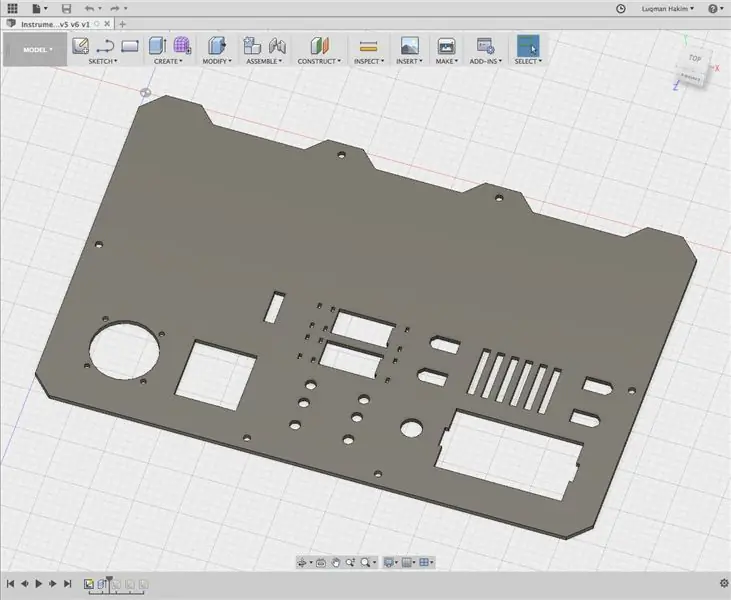This screenshot has width=731, height=600.
Task: Click the large circular cutout on panel
Action: (124, 350)
